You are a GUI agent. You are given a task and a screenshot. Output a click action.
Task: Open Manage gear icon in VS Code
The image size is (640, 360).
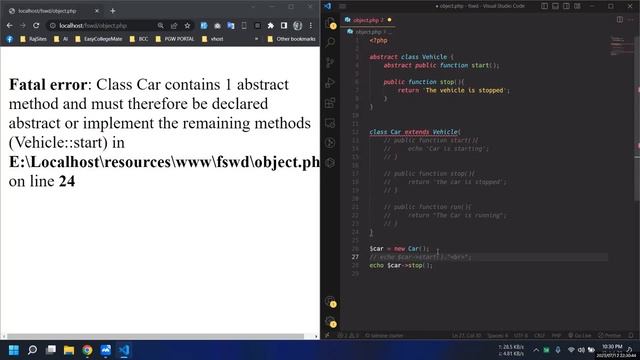331,322
